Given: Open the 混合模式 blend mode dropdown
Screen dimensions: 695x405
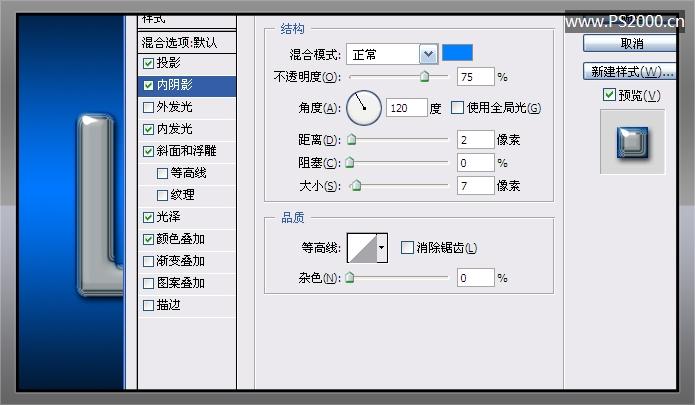Looking at the screenshot, I should 428,55.
